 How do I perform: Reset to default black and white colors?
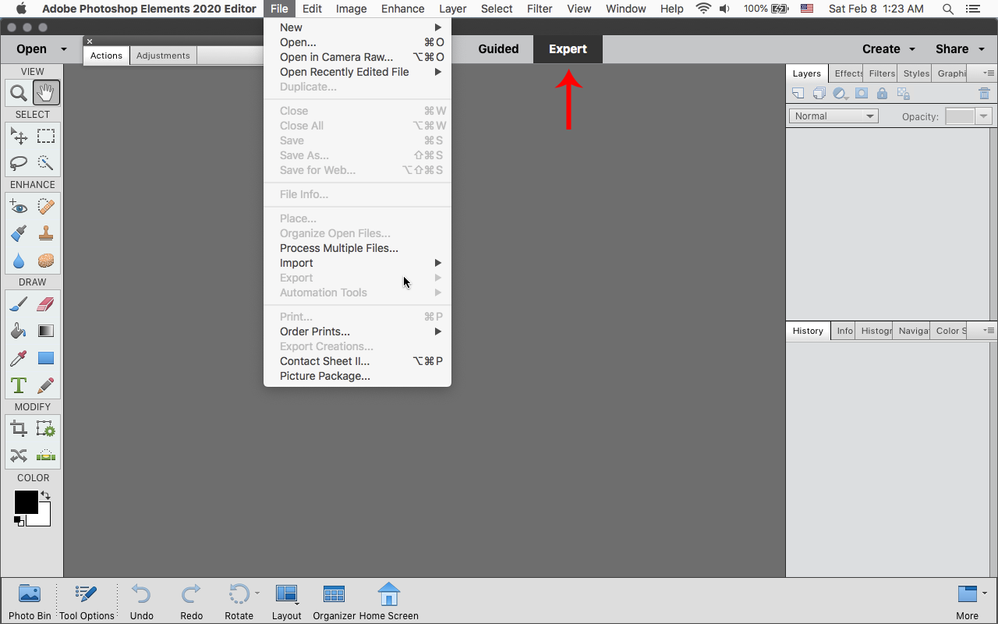click(19, 521)
